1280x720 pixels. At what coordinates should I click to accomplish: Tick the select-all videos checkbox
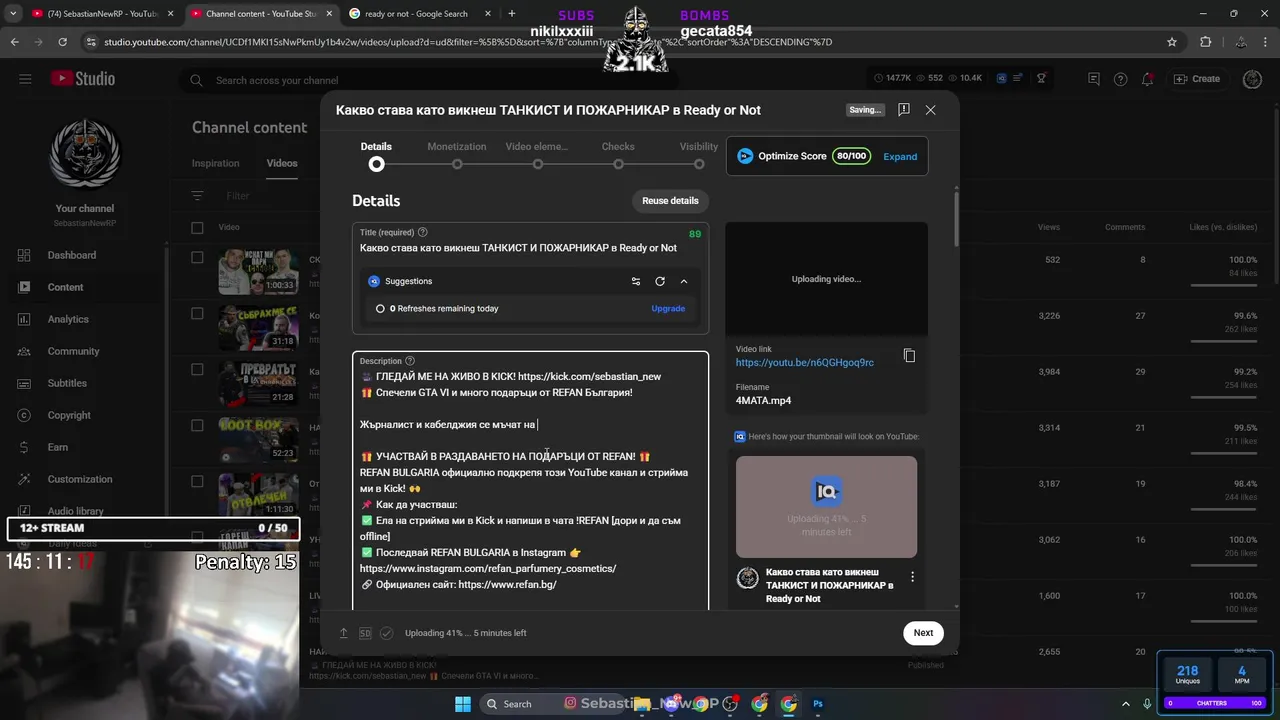(x=197, y=227)
